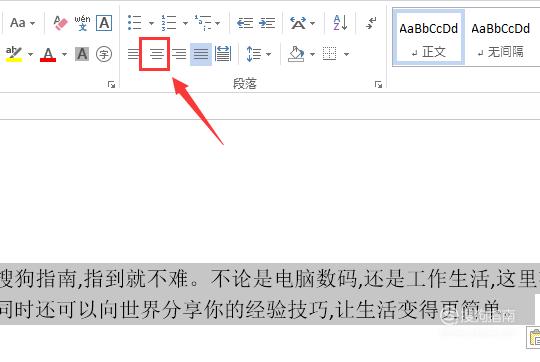This screenshot has width=540, height=362.
Task: Click the Sort A-Z icon
Action: (x=340, y=23)
